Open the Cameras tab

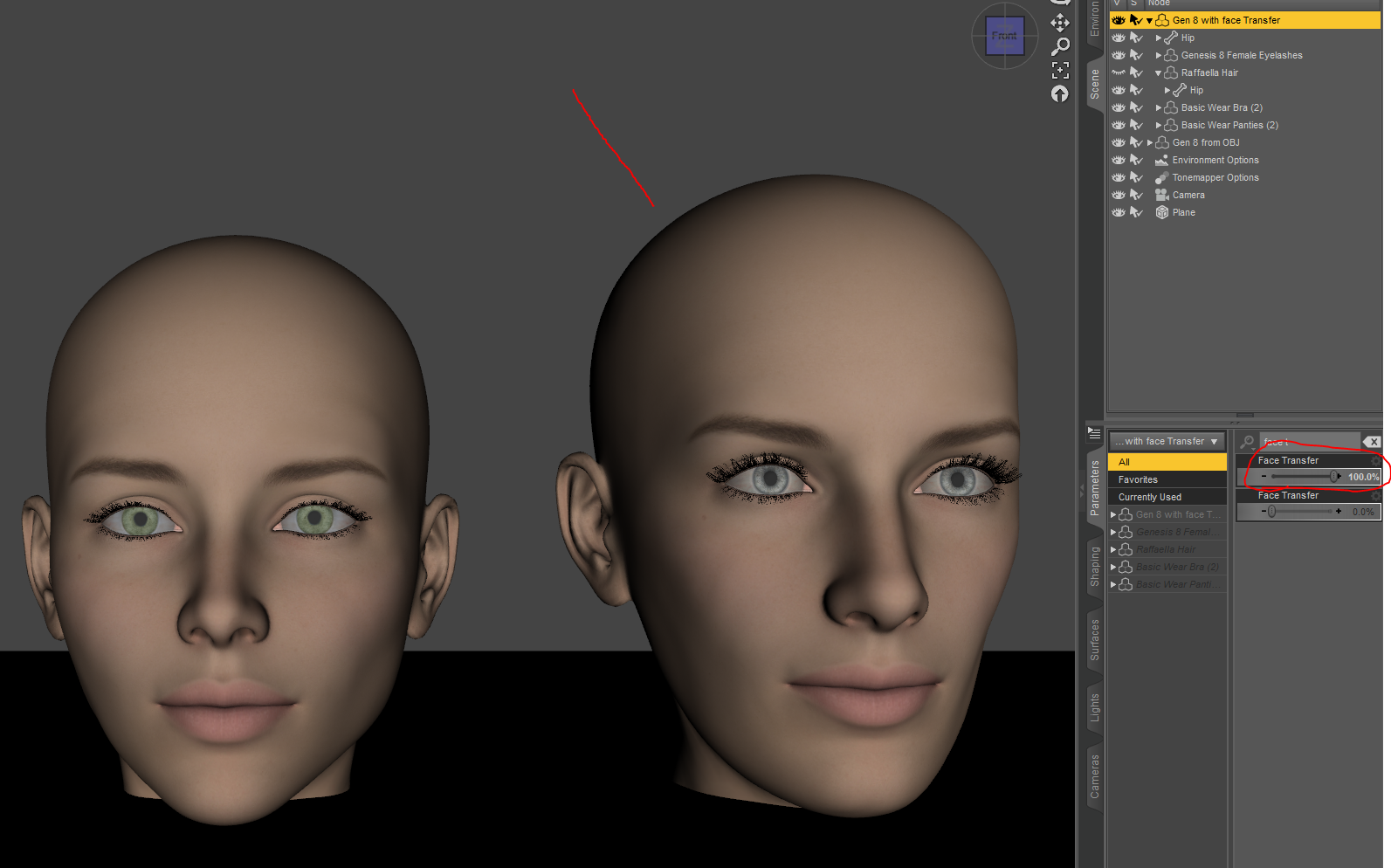pyautogui.click(x=1094, y=776)
